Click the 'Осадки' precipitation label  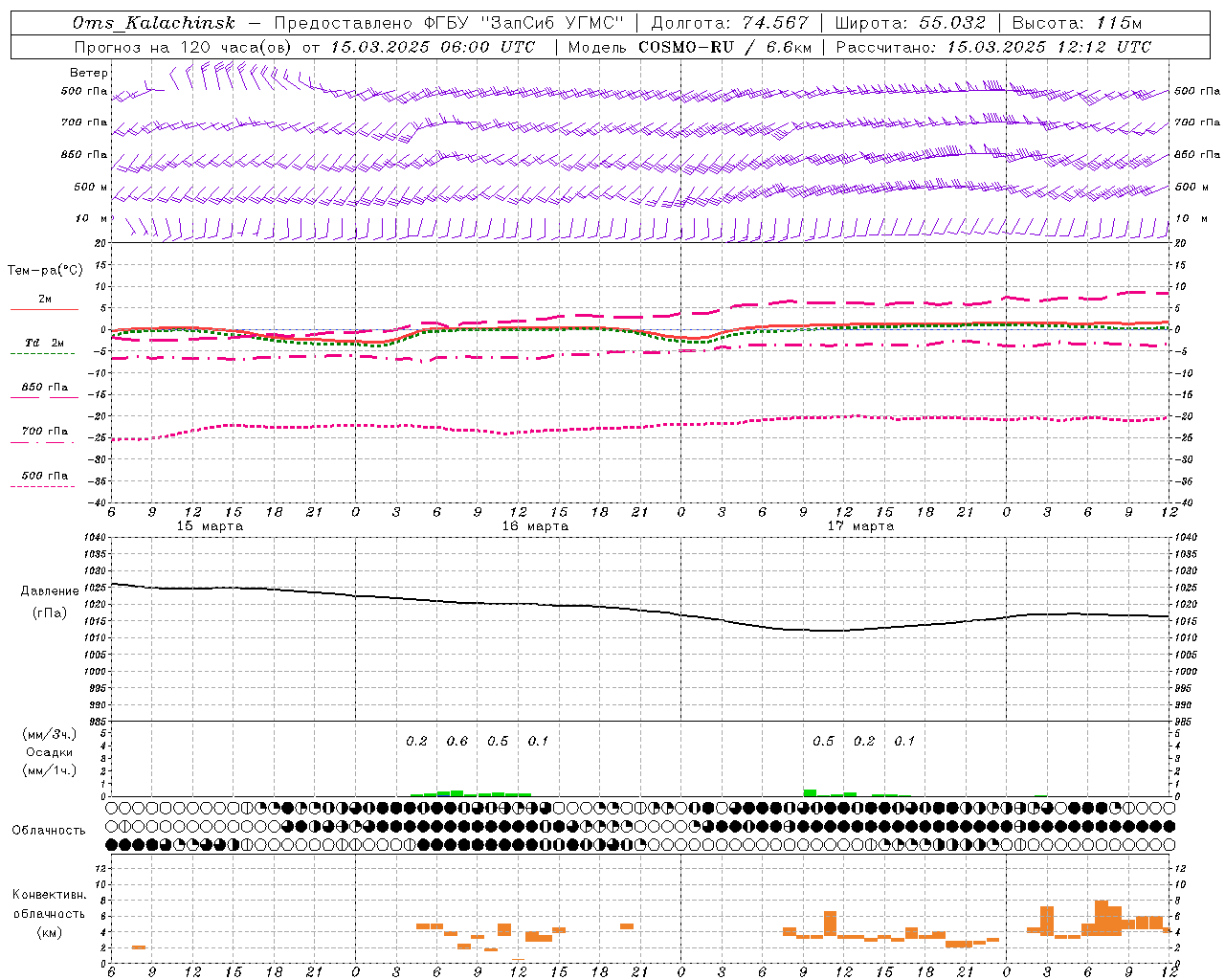coord(50,752)
